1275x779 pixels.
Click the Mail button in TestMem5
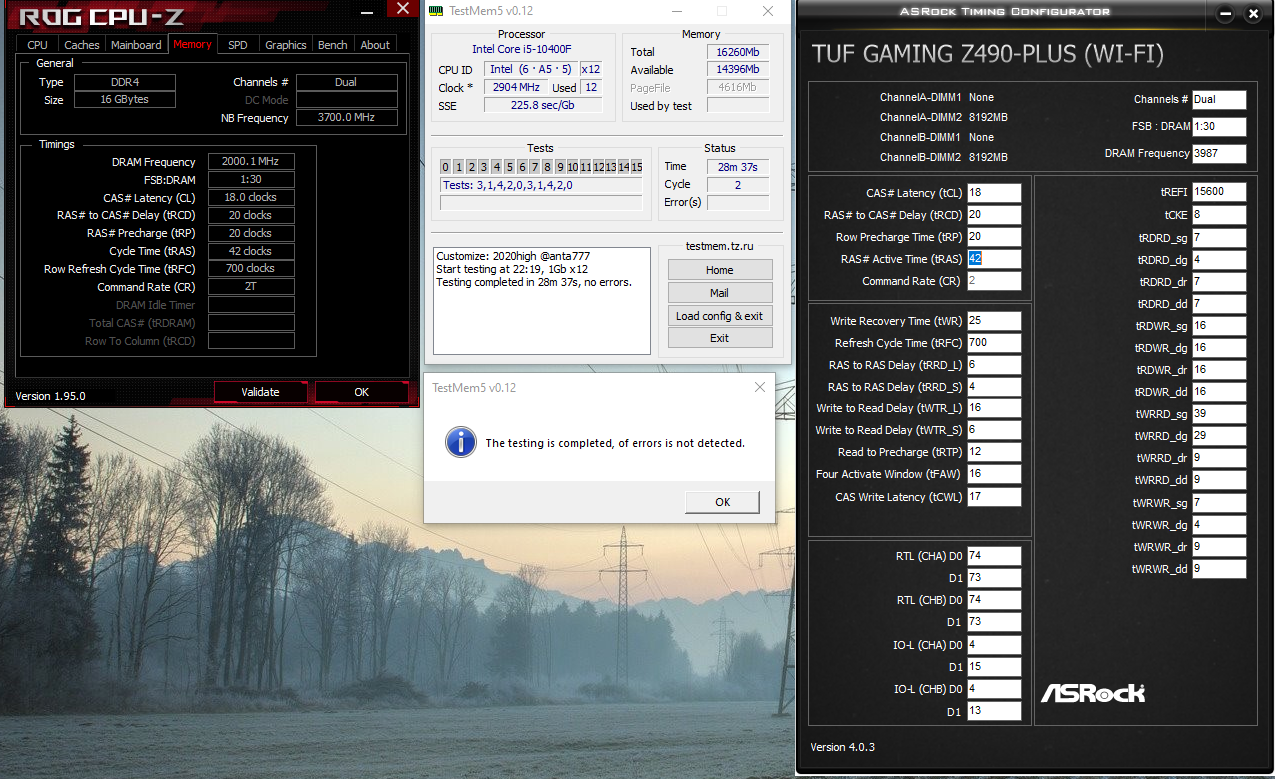coord(720,293)
